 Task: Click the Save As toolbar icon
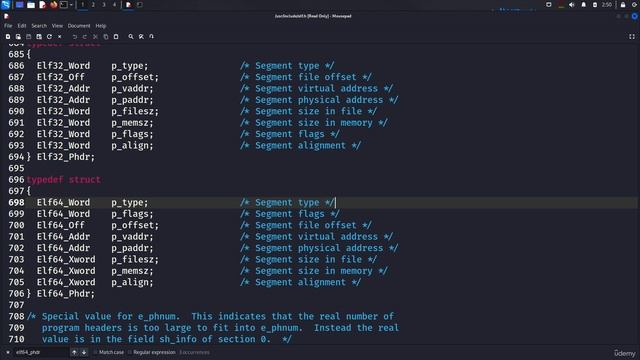coord(39,37)
